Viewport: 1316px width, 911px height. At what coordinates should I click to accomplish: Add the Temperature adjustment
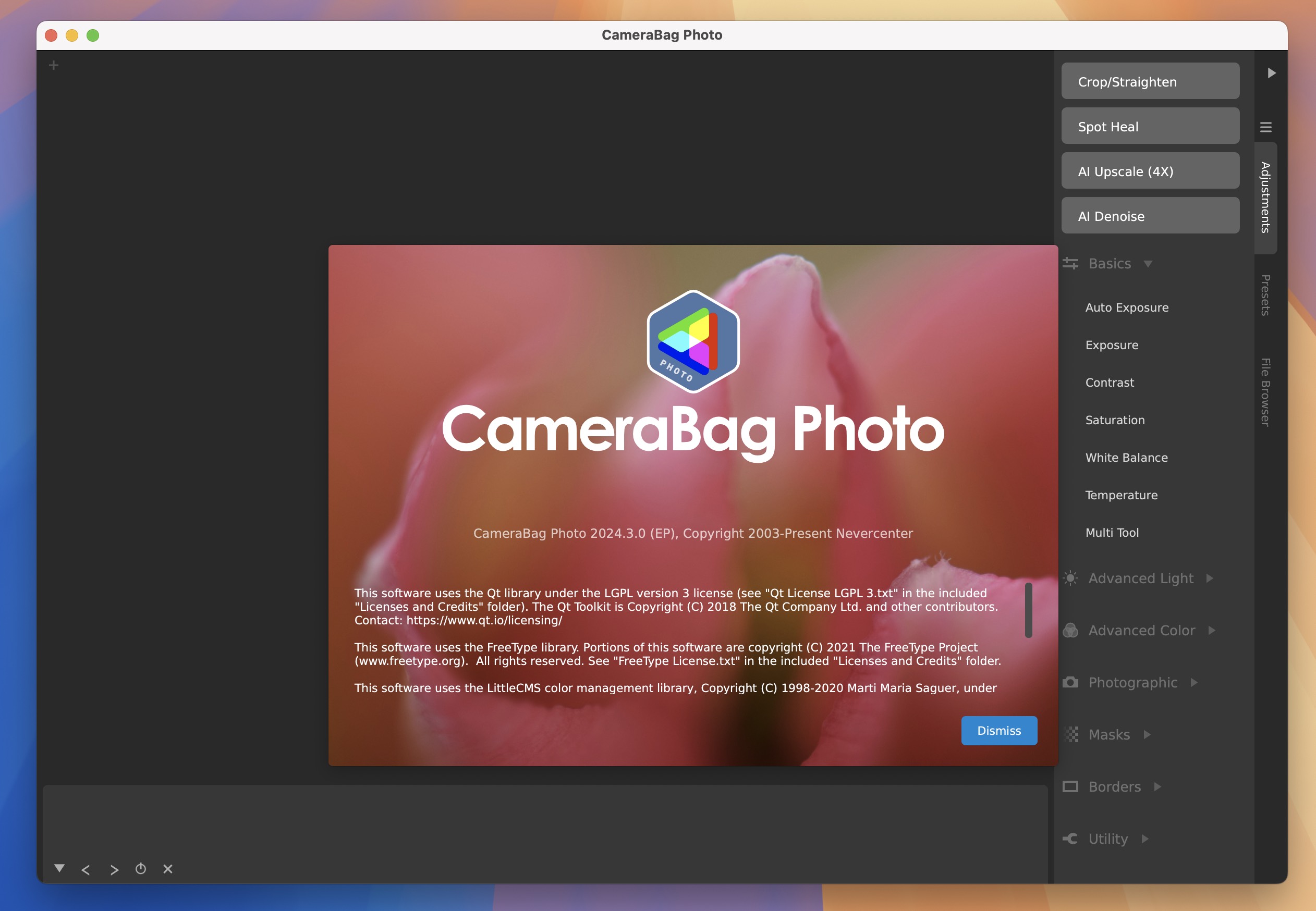pyautogui.click(x=1122, y=496)
